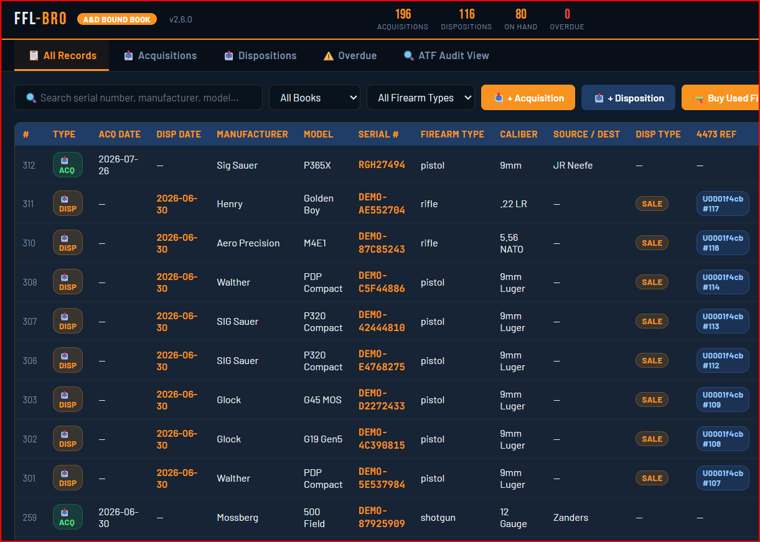The image size is (760, 542).
Task: Switch to the Acquisitions tab
Action: point(160,56)
